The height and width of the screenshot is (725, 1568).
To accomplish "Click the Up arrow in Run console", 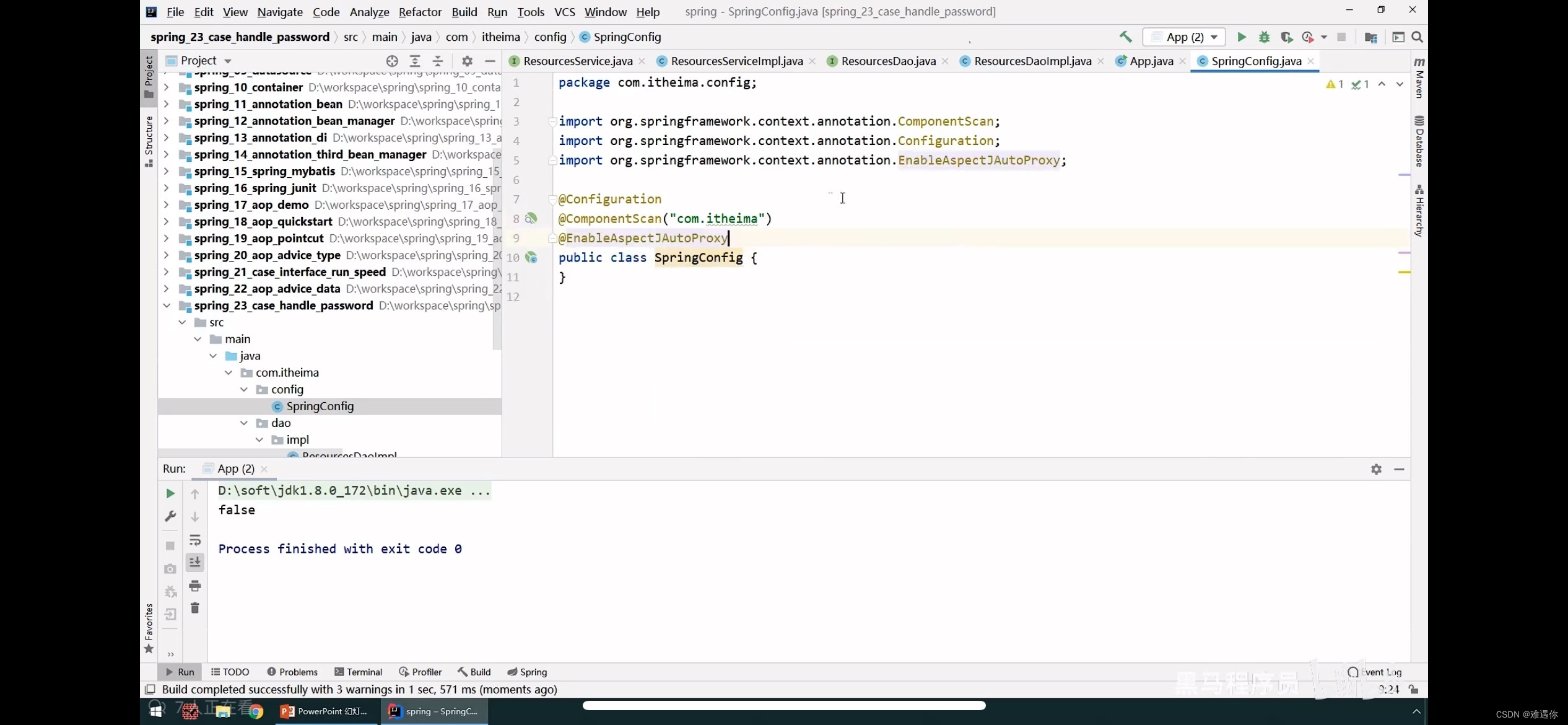I will (x=195, y=494).
